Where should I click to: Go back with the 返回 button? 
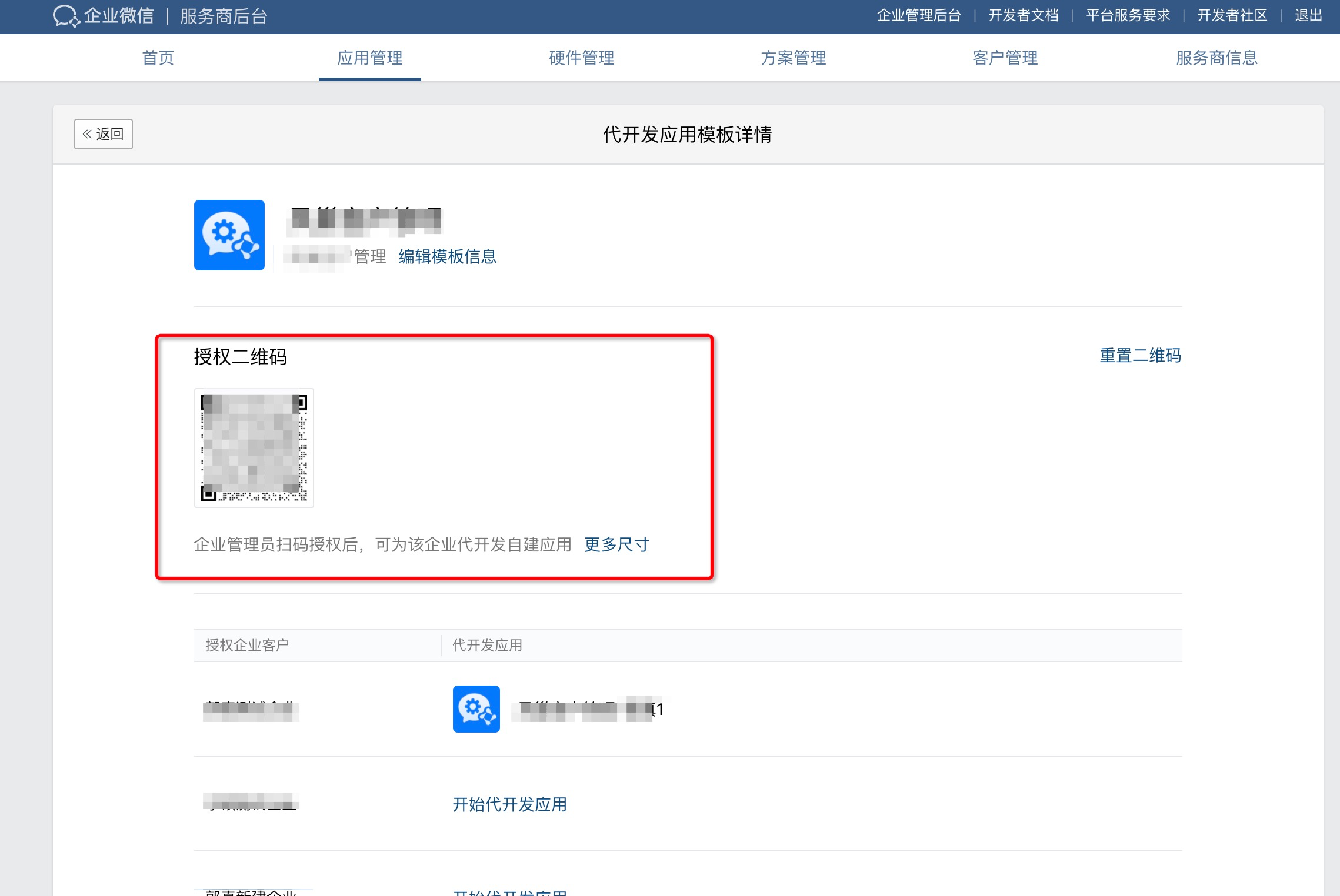(x=104, y=134)
